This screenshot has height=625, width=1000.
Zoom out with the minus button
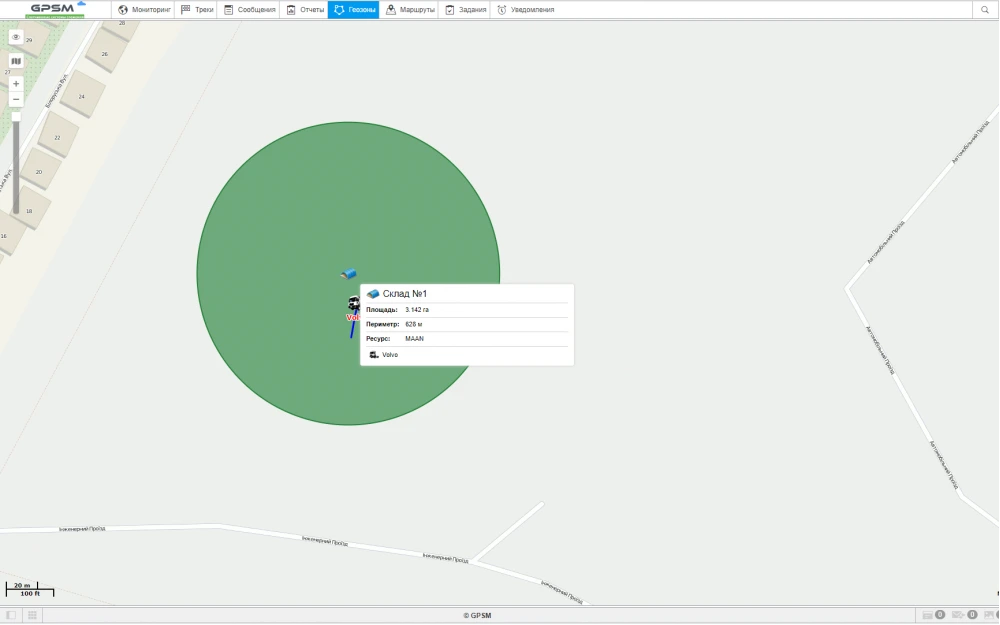16,100
